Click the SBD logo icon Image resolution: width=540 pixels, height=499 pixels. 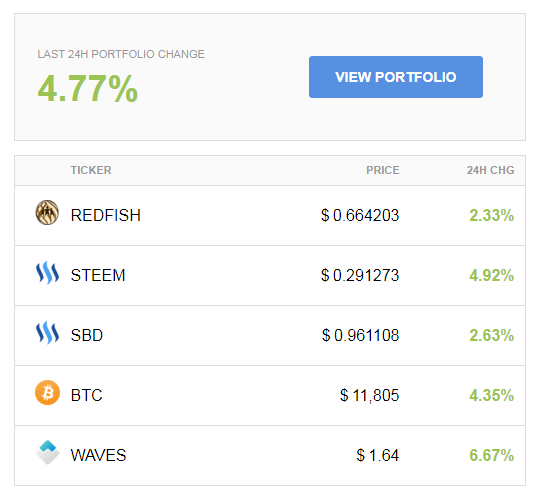(48, 333)
